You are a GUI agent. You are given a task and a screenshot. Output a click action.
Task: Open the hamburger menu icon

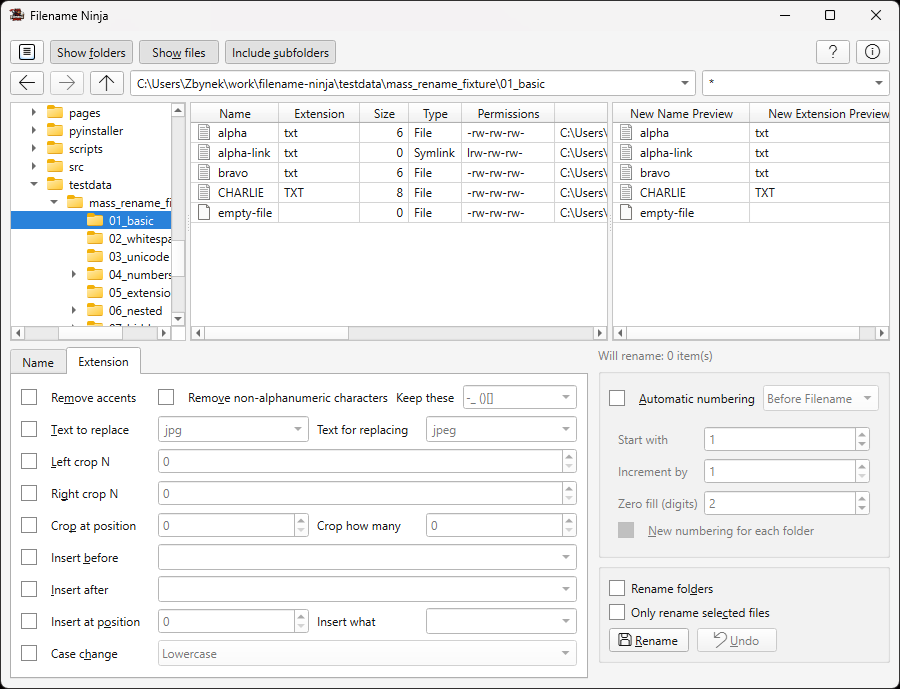(x=26, y=51)
